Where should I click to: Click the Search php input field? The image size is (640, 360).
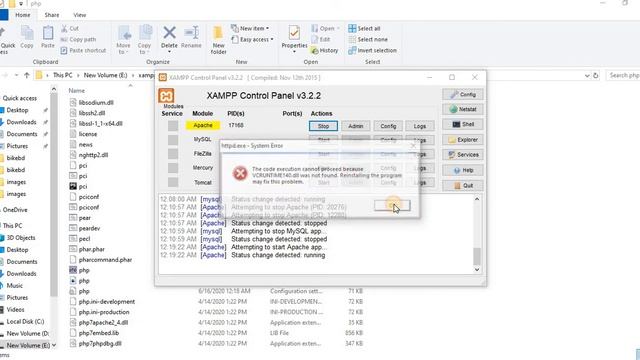[x=623, y=76]
